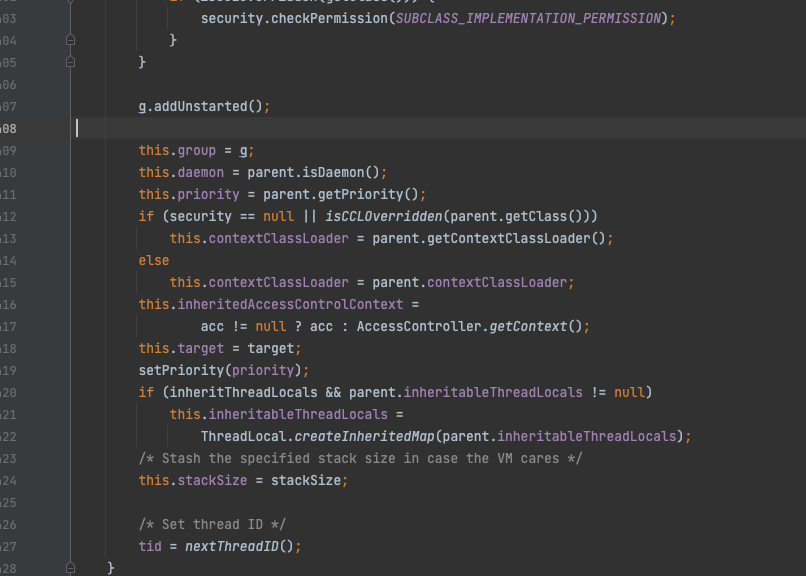Image resolution: width=806 pixels, height=576 pixels.
Task: Click the 'Stash the specified stack size' comment
Action: coord(360,459)
